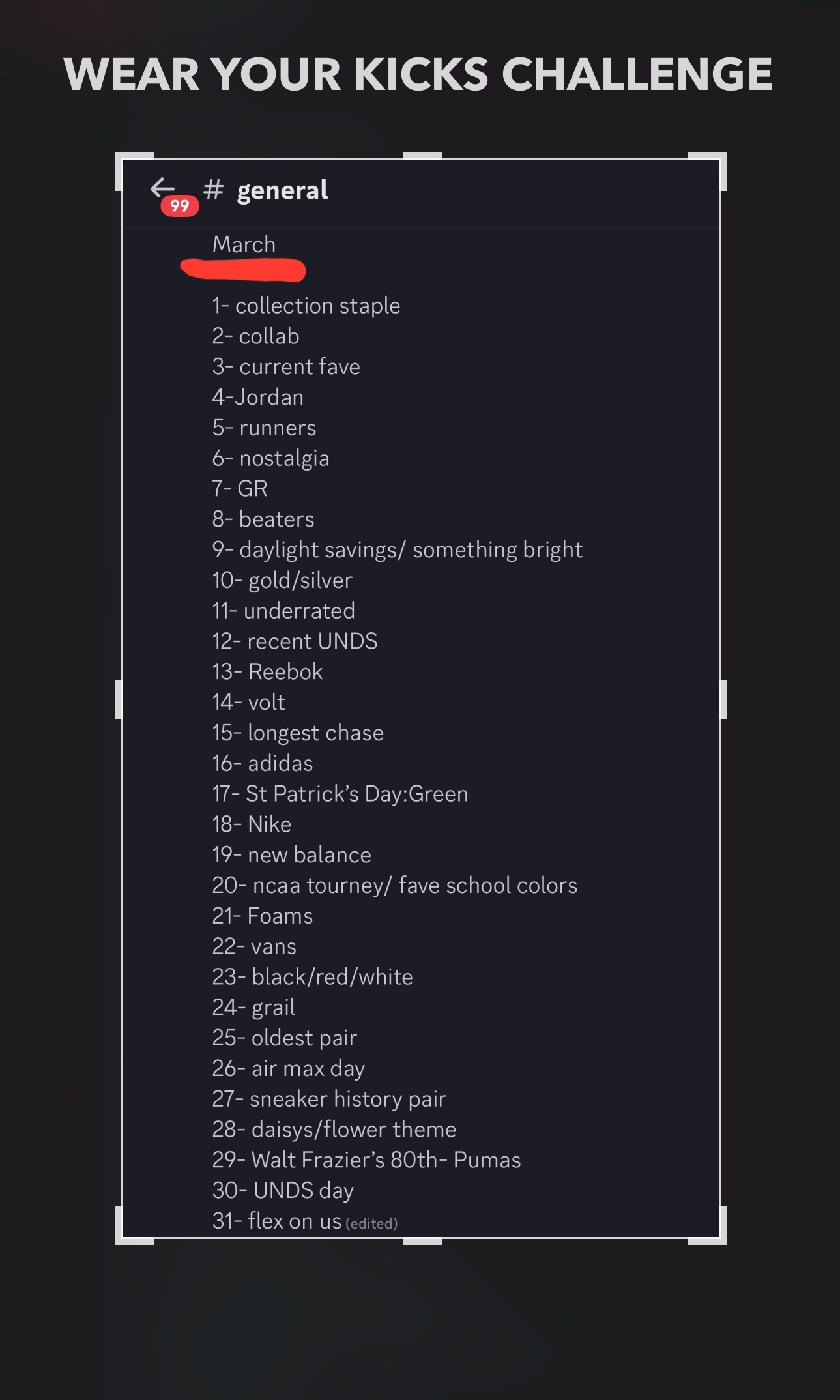Click the "26- air max day" line
The width and height of the screenshot is (840, 1400).
[x=288, y=1068]
